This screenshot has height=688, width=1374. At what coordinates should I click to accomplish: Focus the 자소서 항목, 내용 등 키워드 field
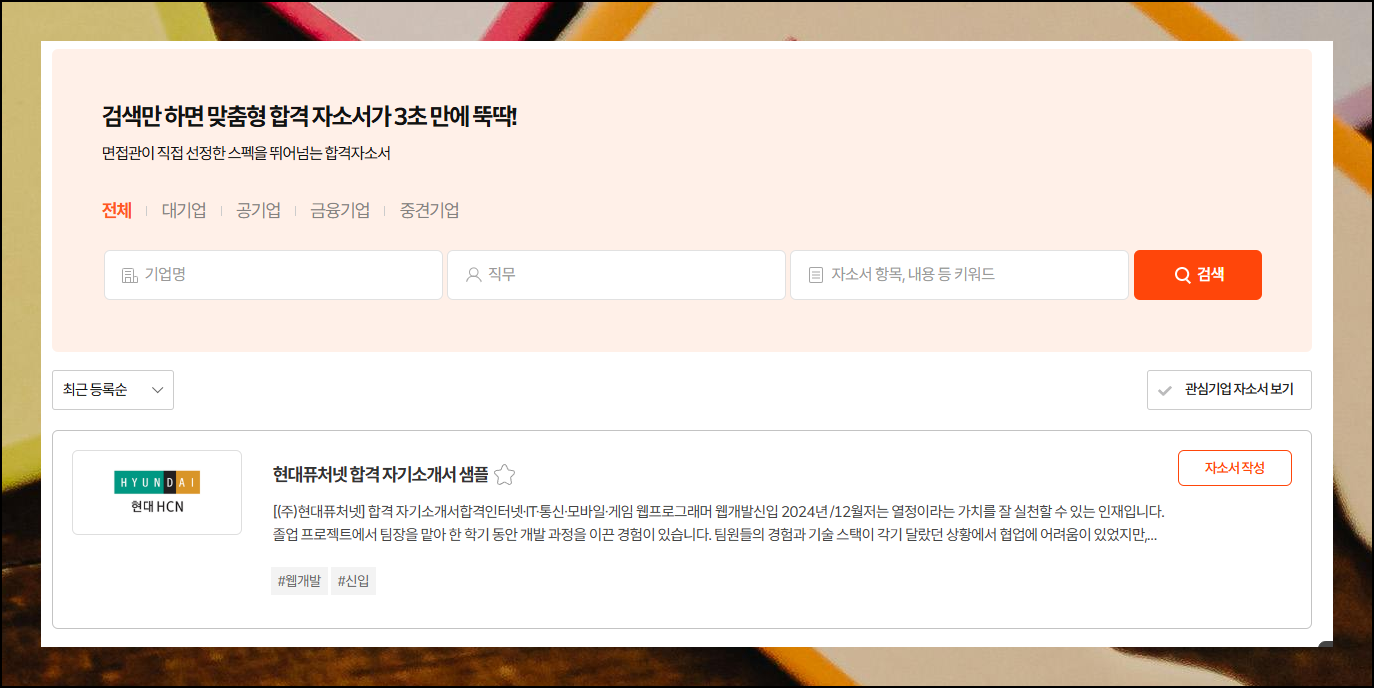959,275
